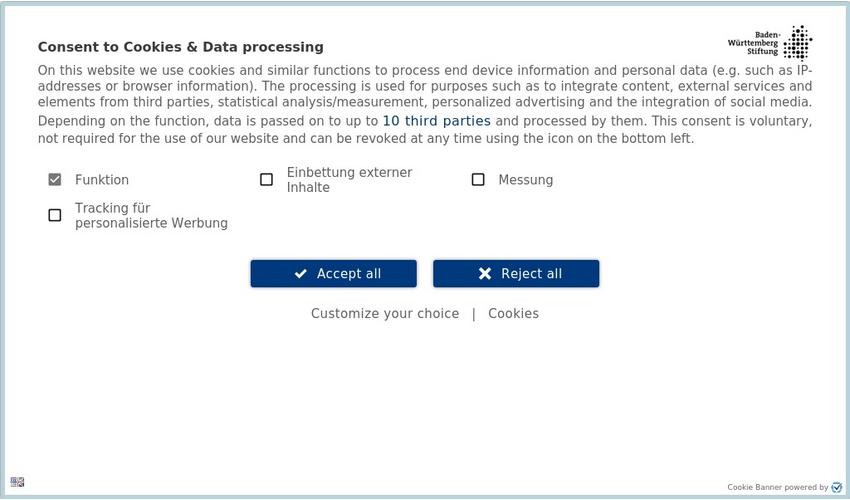Enable Tracking für personalisierte Werbung checkbox

click(x=55, y=215)
